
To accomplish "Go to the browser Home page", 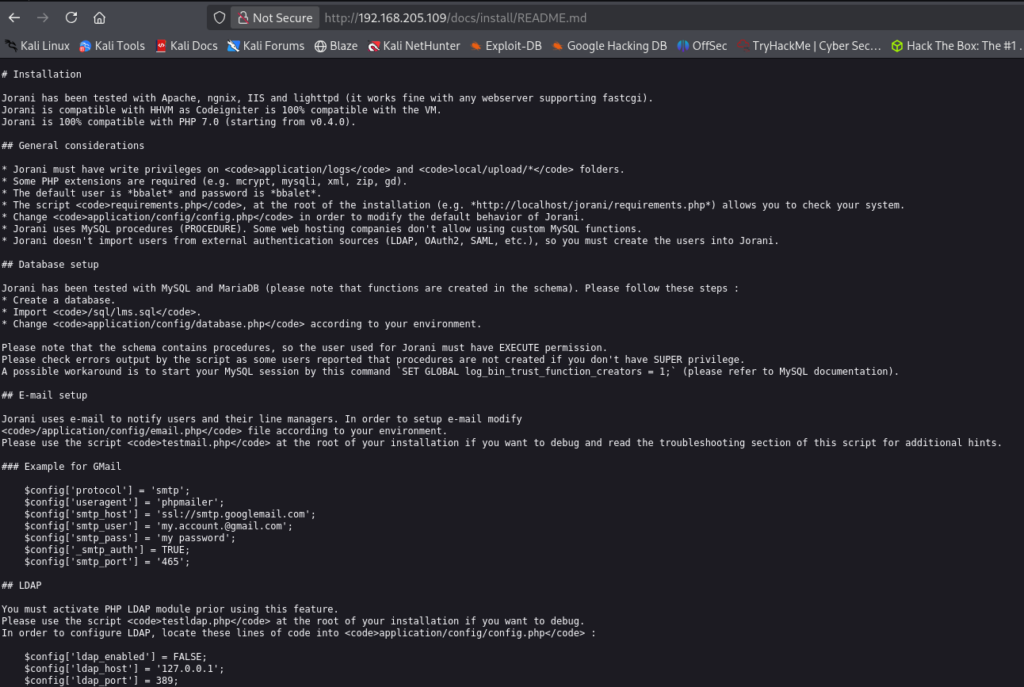I will (99, 18).
